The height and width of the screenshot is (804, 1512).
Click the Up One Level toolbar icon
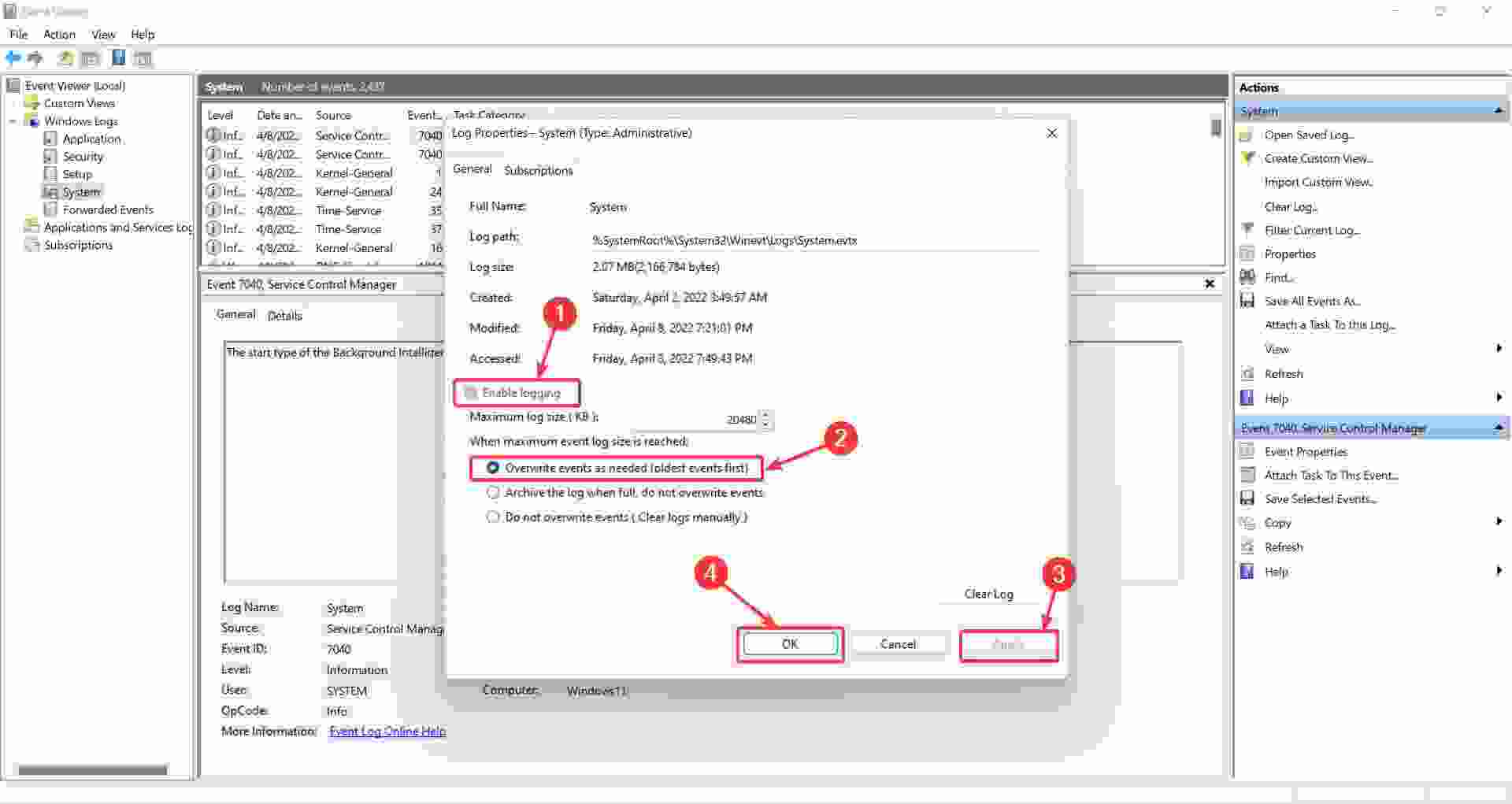click(65, 58)
